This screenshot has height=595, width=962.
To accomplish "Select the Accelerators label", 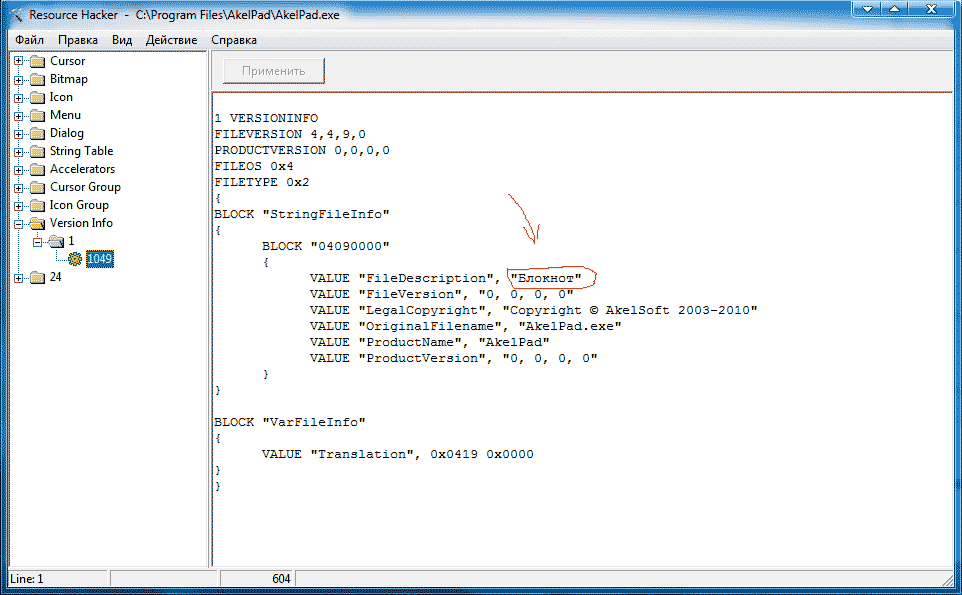I will 82,169.
